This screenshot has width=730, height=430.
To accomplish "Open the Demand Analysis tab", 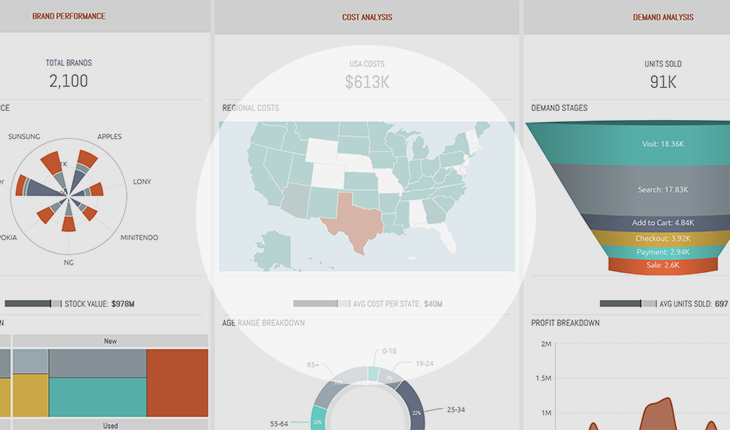I will (663, 17).
